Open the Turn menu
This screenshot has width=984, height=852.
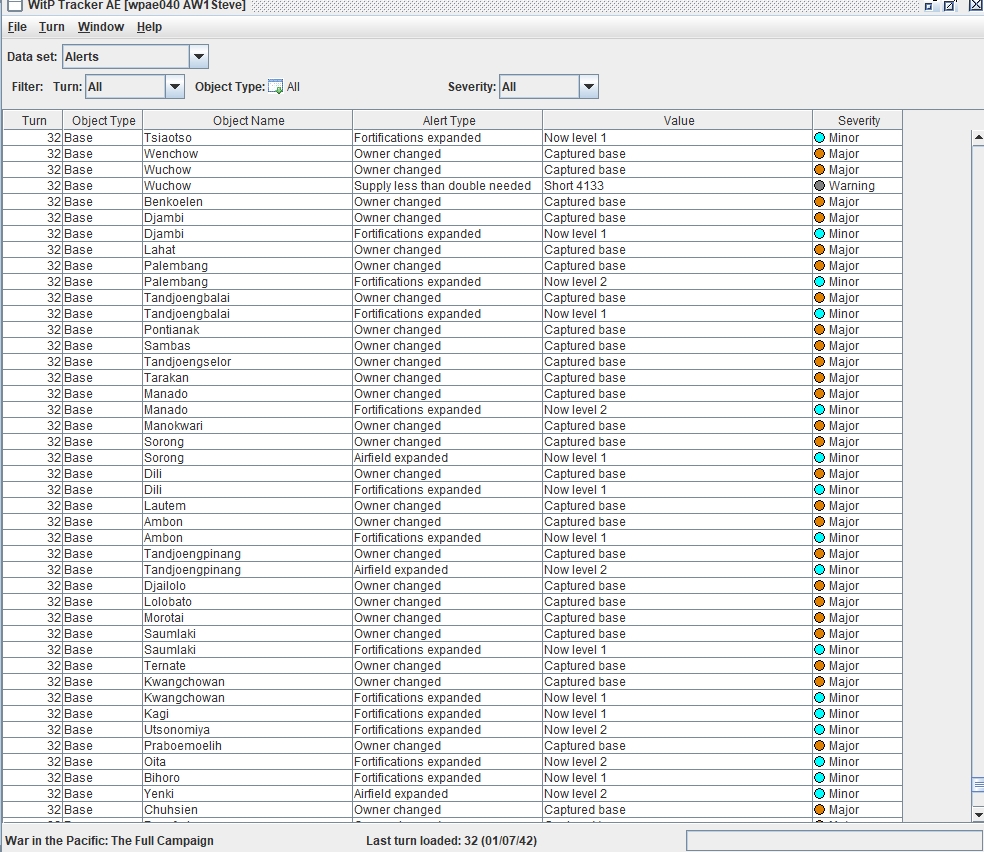pos(51,27)
